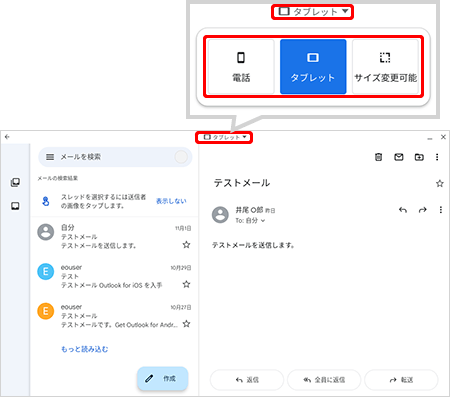Click the thread selection tip icon
Viewport: 450px width, 397px height.
click(x=46, y=201)
